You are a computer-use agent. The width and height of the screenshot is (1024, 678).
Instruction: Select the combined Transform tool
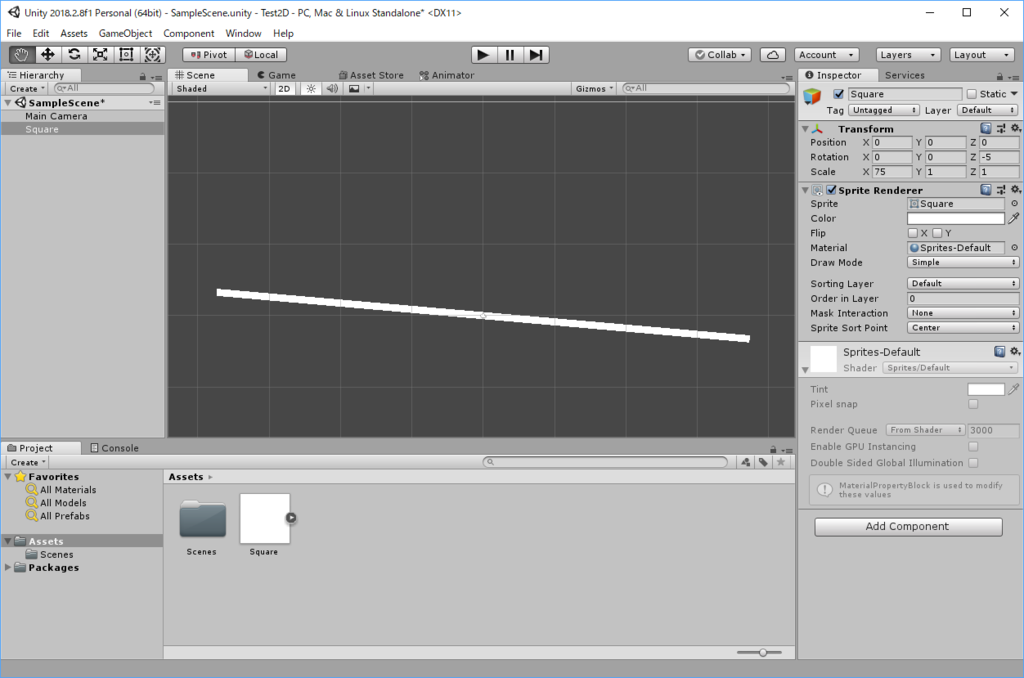(152, 55)
